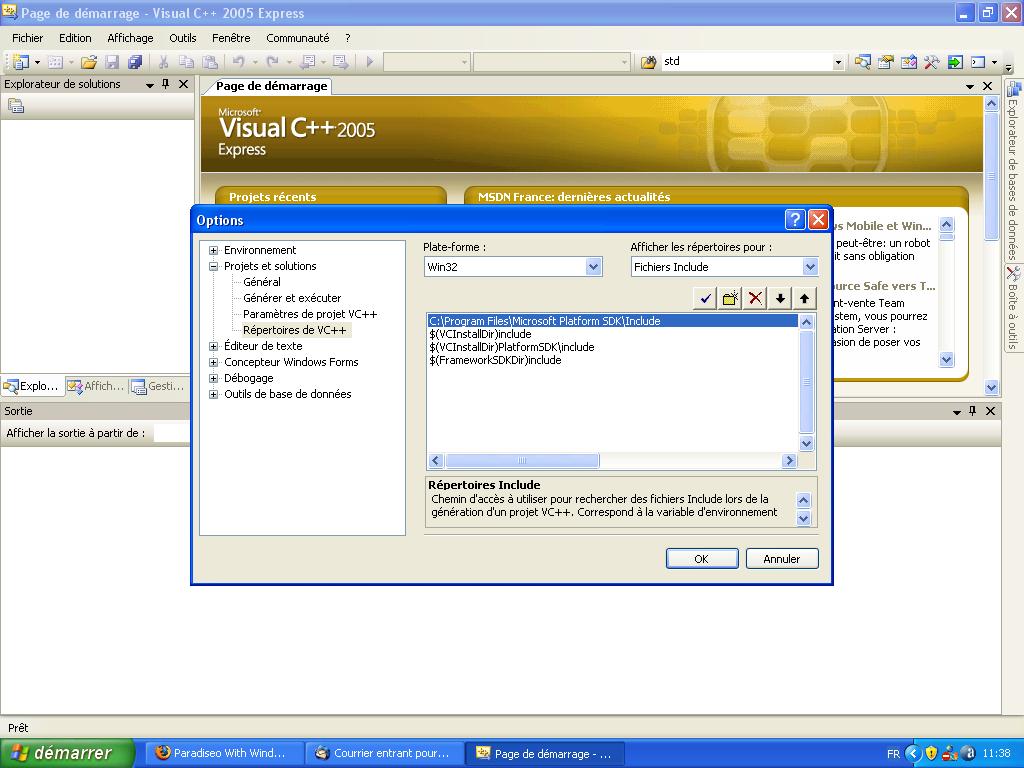The width and height of the screenshot is (1024, 768).
Task: Collapse the Projets et solutions tree node
Action: point(213,266)
